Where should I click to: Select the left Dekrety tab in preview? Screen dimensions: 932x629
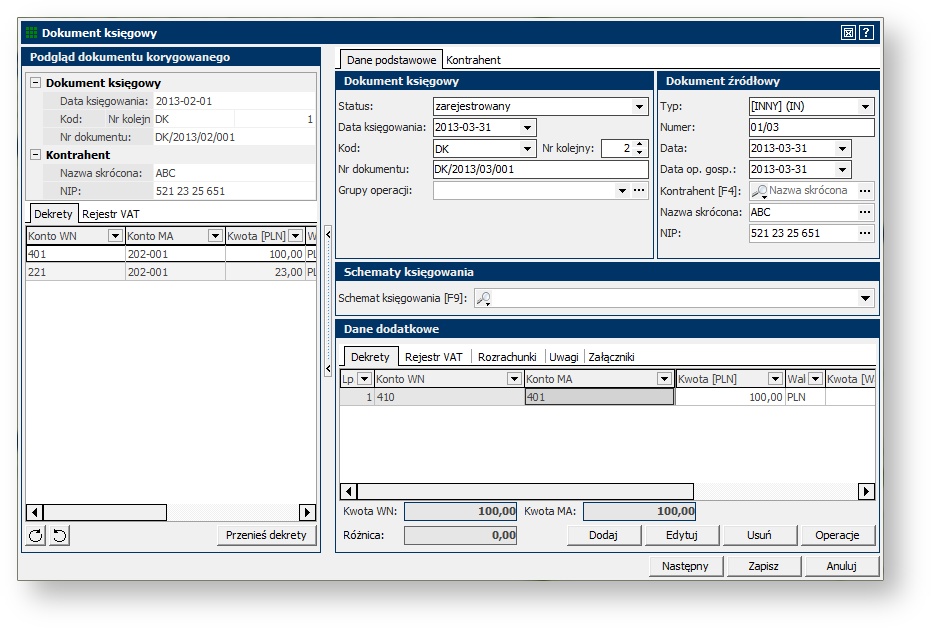(53, 213)
